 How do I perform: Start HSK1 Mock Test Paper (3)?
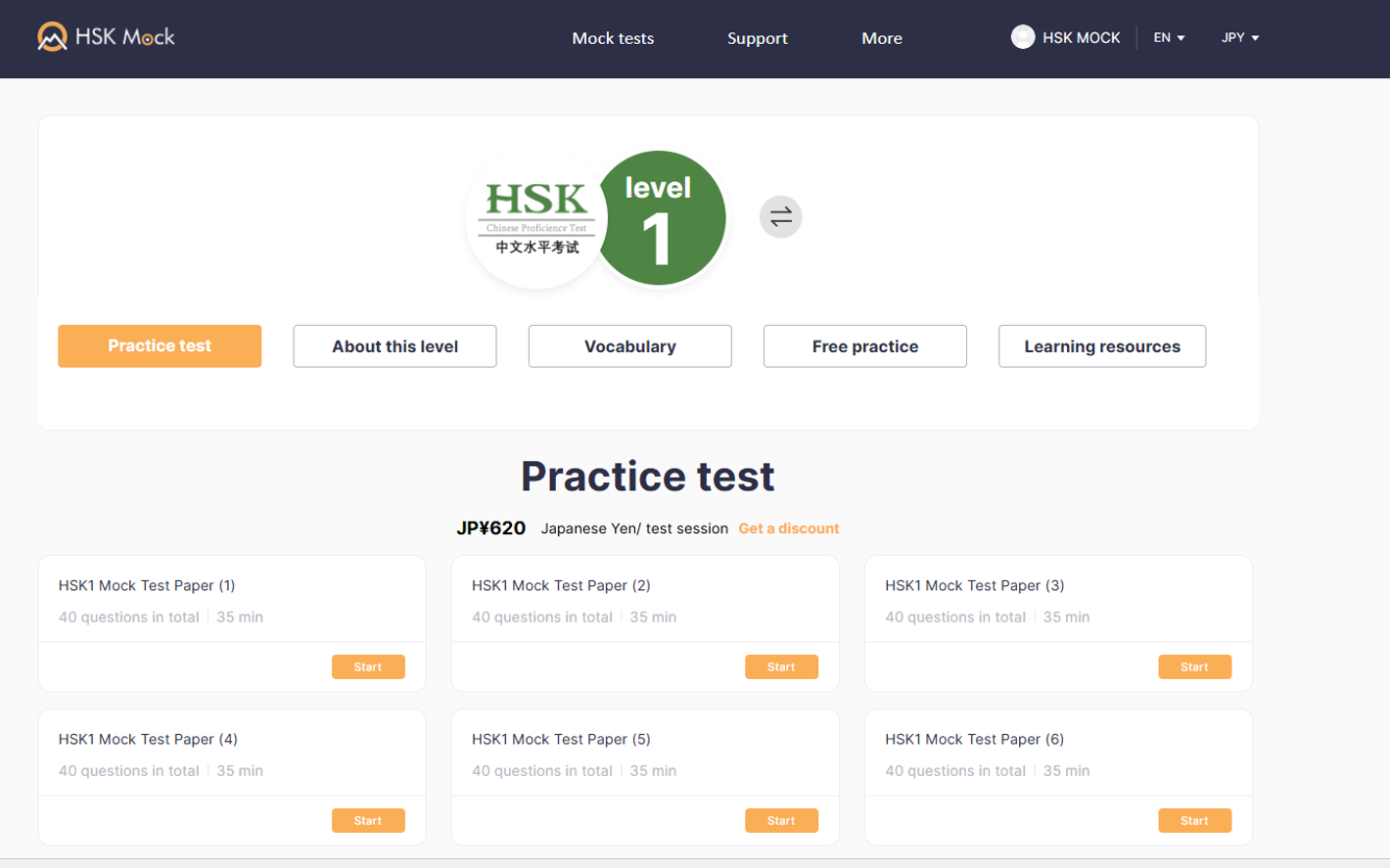[x=1194, y=666]
